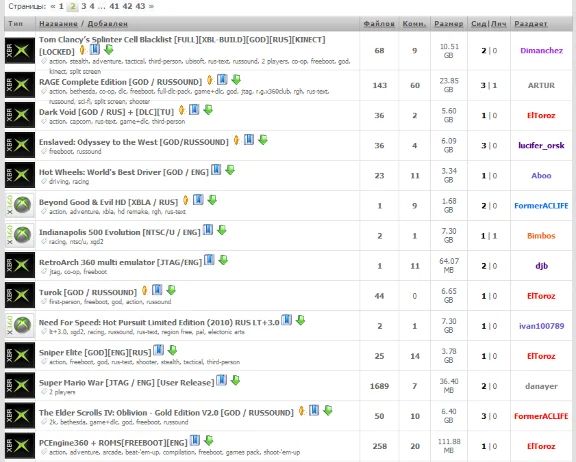This screenshot has height=462, width=576.
Task: Download Super Mario War via green arrow
Action: pyautogui.click(x=235, y=380)
